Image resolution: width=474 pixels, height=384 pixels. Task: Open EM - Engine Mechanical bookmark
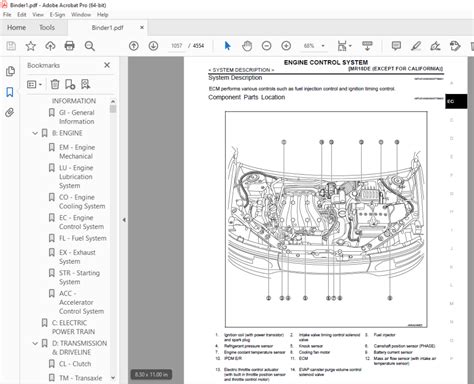pyautogui.click(x=77, y=152)
